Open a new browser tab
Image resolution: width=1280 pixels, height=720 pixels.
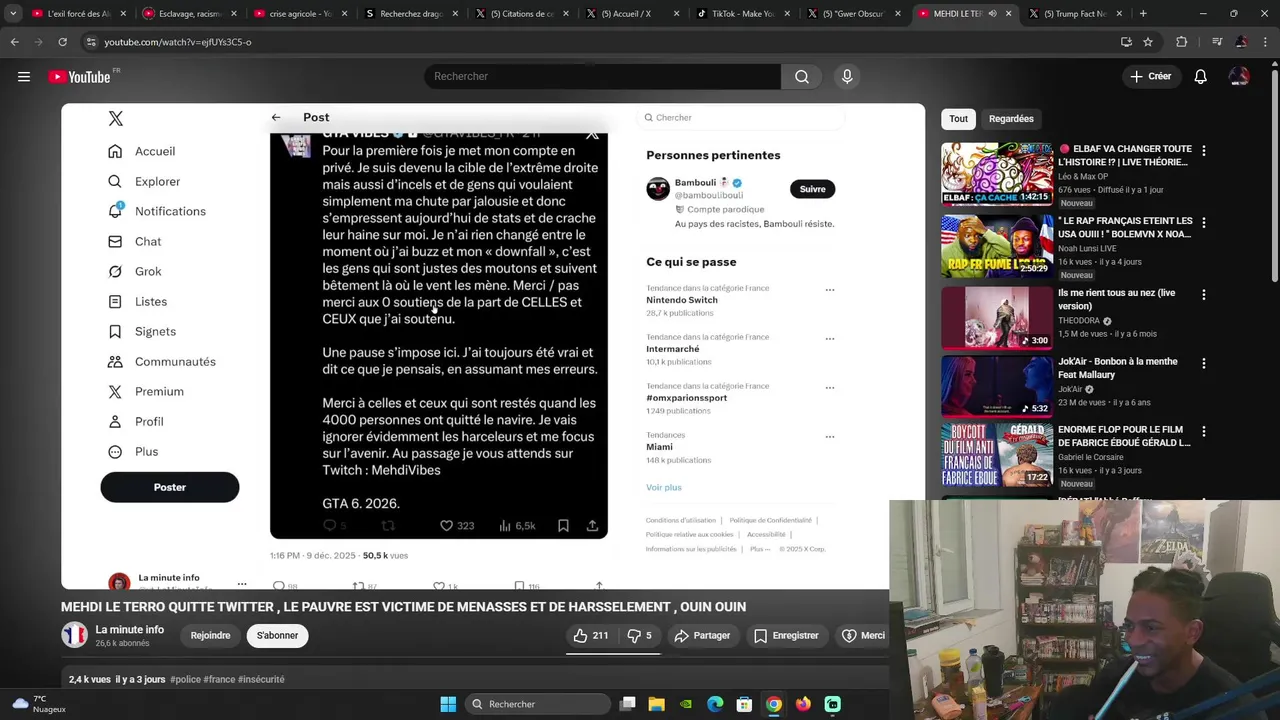click(1143, 14)
